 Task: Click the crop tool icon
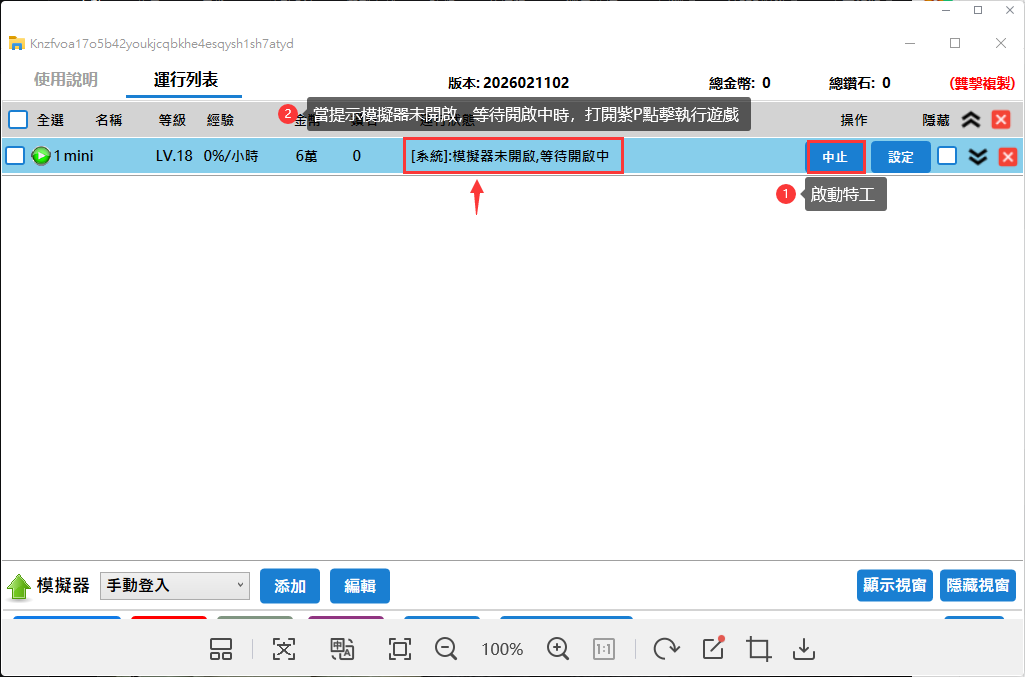pyautogui.click(x=758, y=649)
